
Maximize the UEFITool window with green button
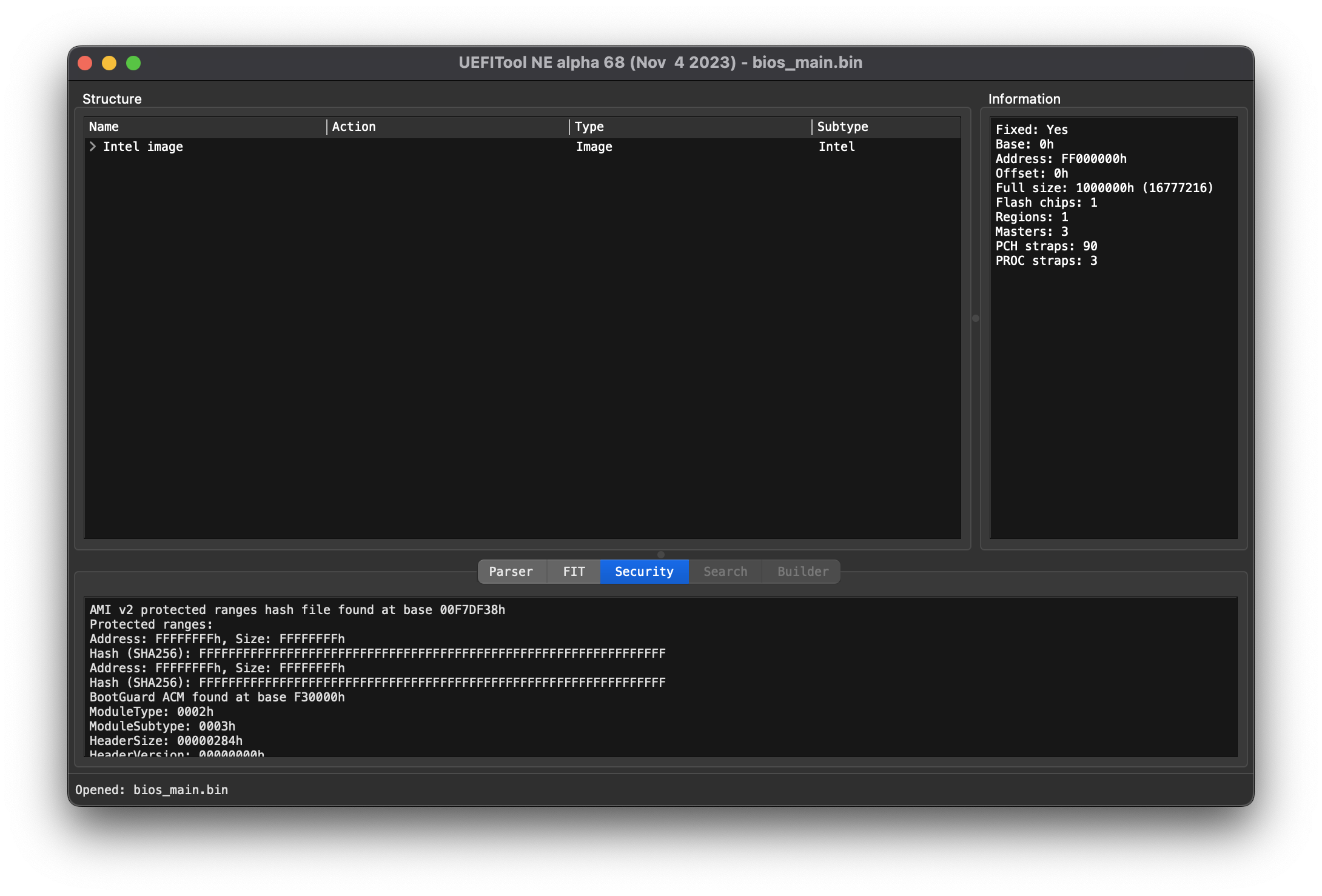(133, 63)
